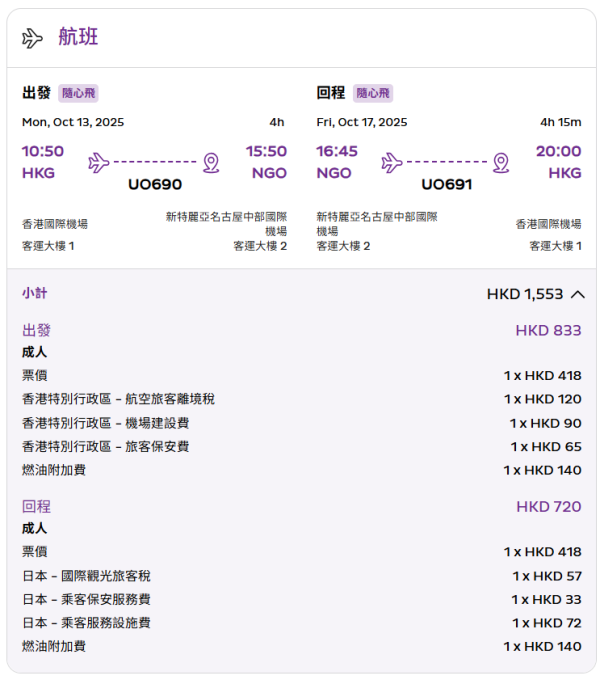The width and height of the screenshot is (600, 684).
Task: Click the 航班 section title
Action: coord(78,37)
